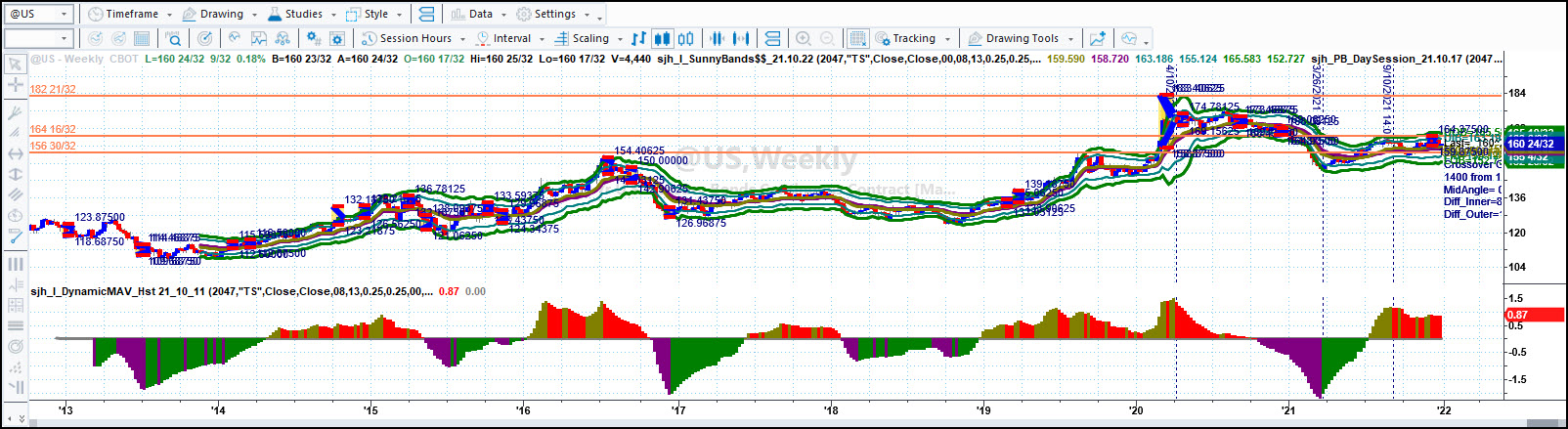Screen dimensions: 1568x429
Task: Click the 164 16/32 price line label
Action: pos(53,129)
